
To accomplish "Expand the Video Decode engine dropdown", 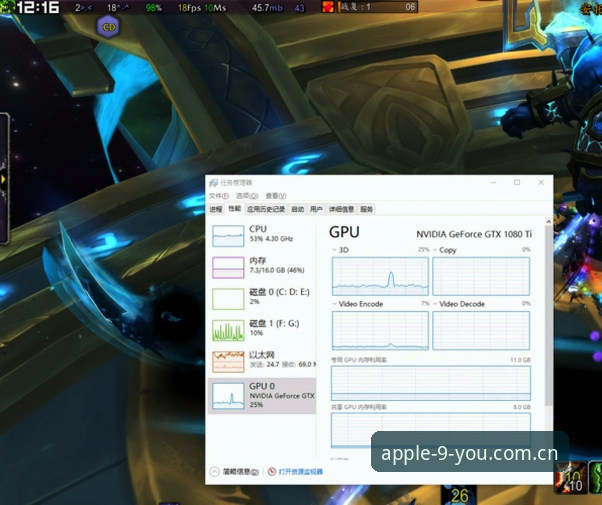I will (435, 304).
